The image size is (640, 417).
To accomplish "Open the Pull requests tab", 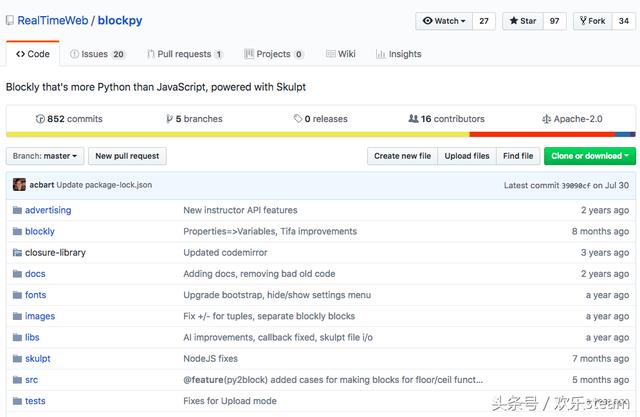I will coord(185,54).
